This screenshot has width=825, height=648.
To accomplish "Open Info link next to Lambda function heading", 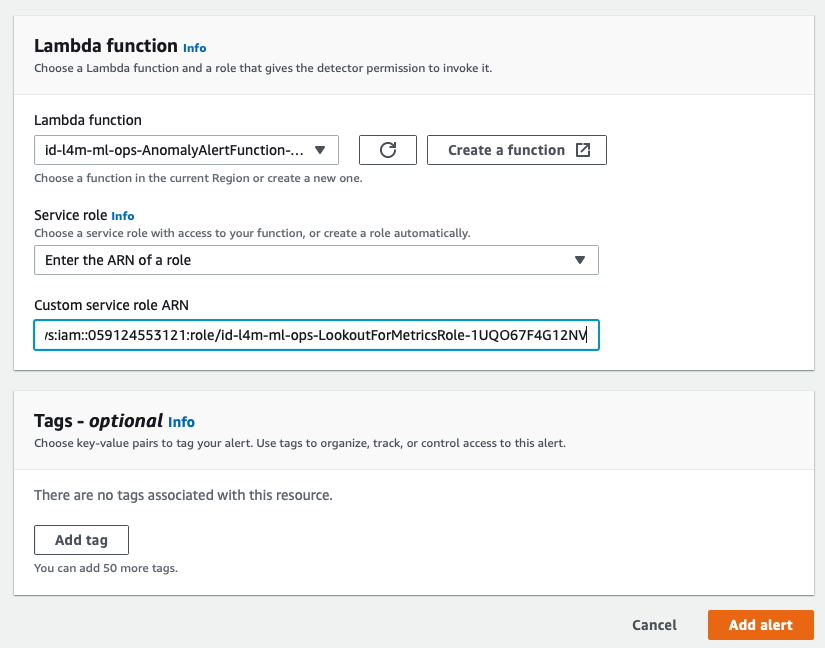I will [195, 48].
